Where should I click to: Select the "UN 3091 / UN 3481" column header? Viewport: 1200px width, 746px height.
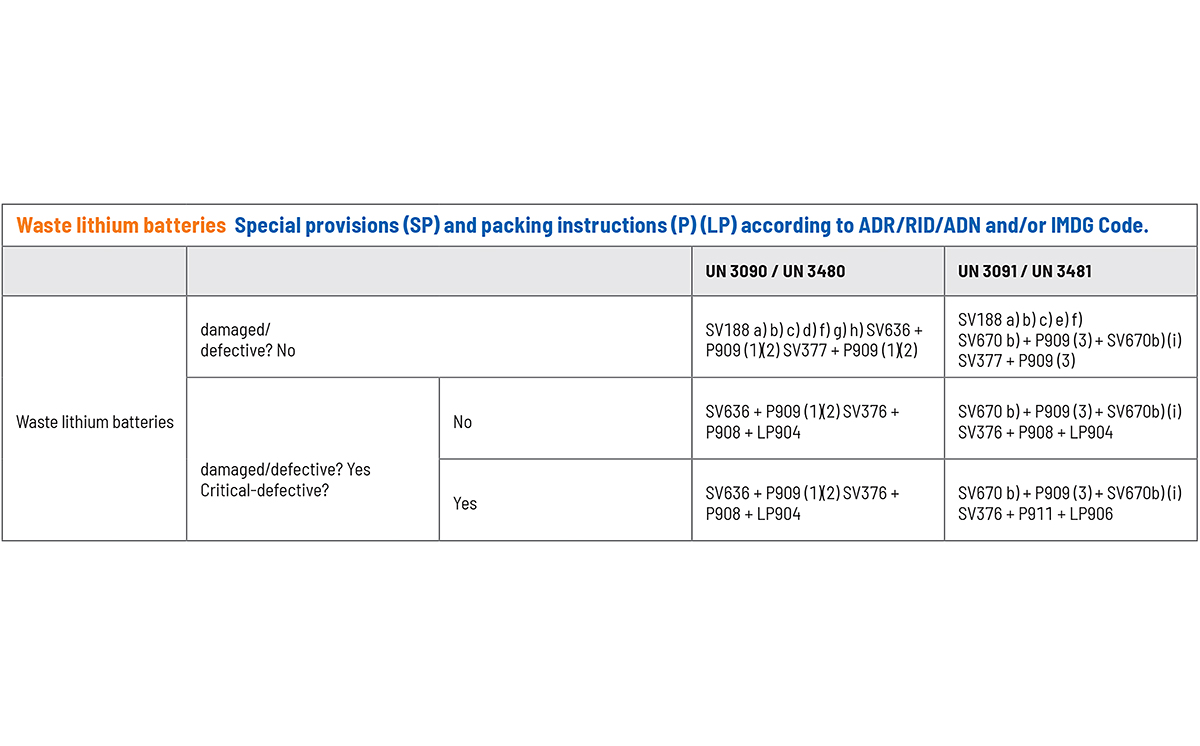[1024, 271]
